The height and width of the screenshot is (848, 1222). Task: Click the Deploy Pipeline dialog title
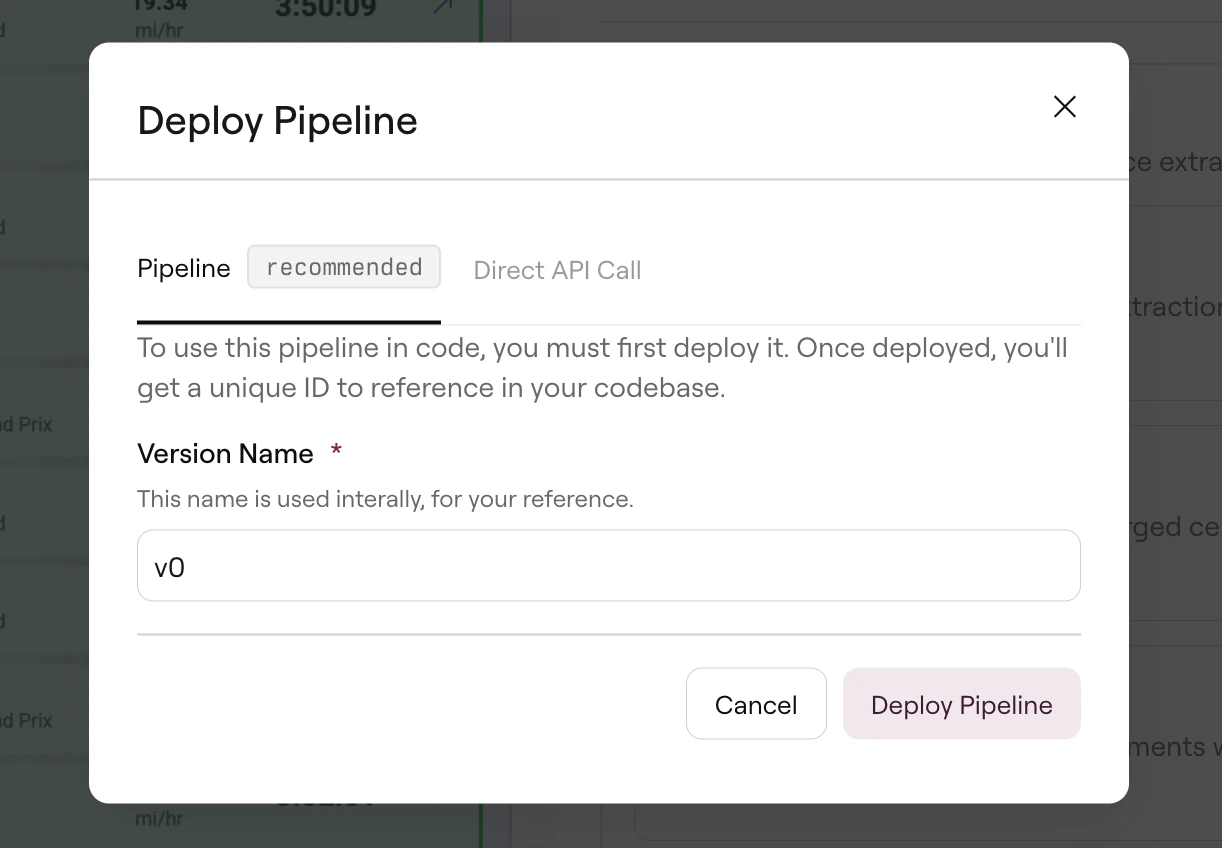pyautogui.click(x=278, y=120)
